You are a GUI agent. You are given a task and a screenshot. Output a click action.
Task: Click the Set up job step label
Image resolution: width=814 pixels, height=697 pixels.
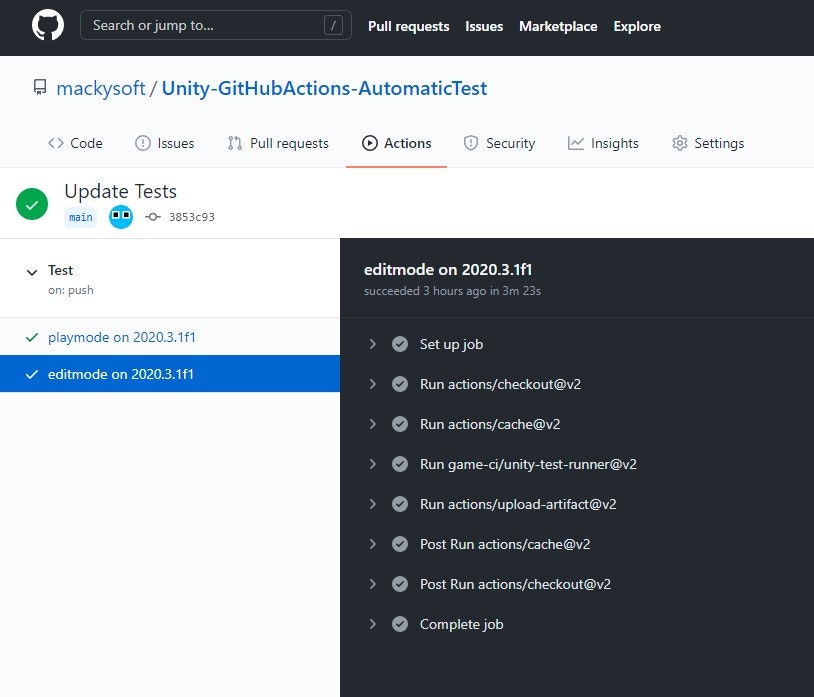point(451,344)
